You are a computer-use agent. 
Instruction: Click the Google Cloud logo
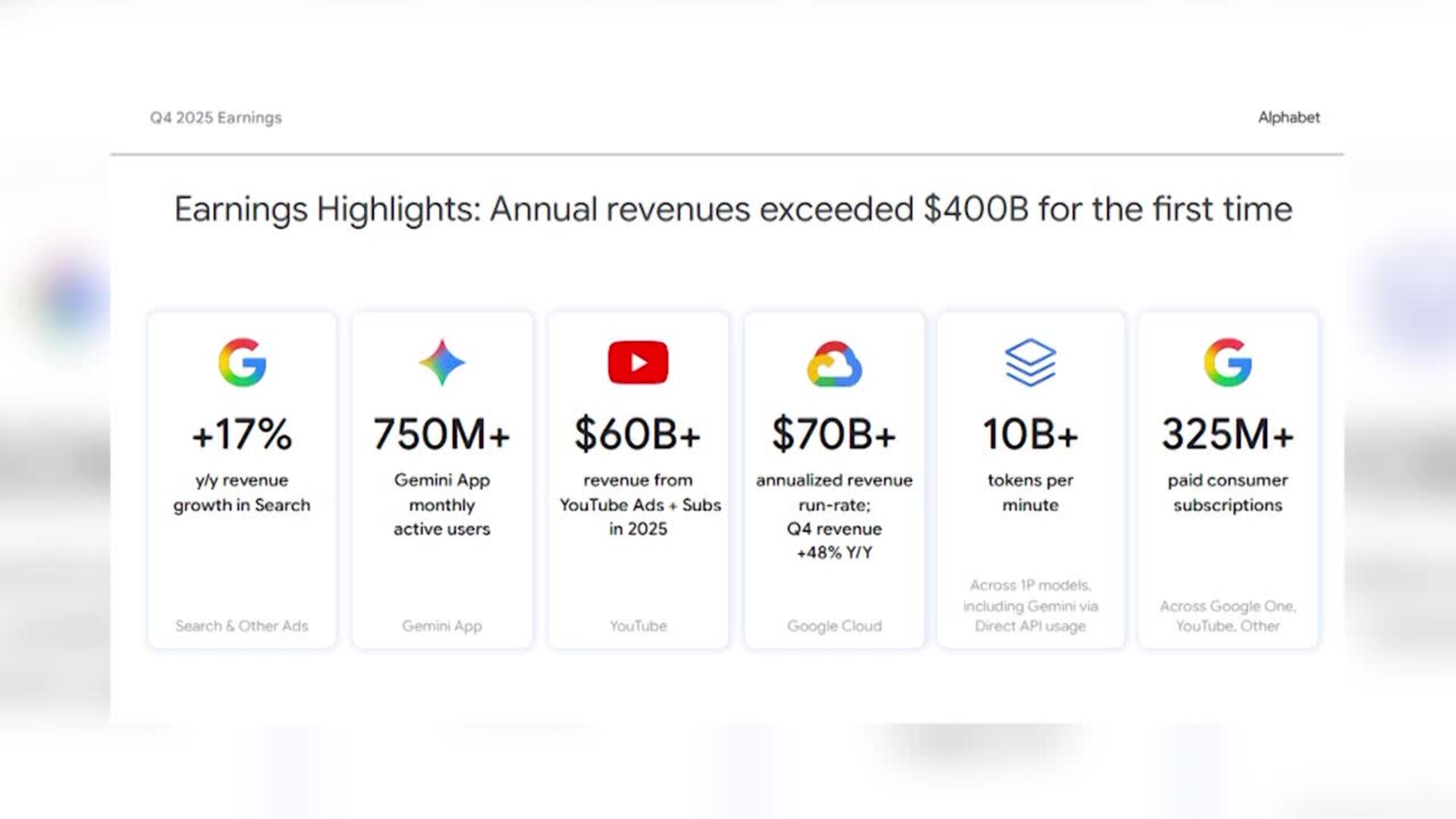click(834, 364)
